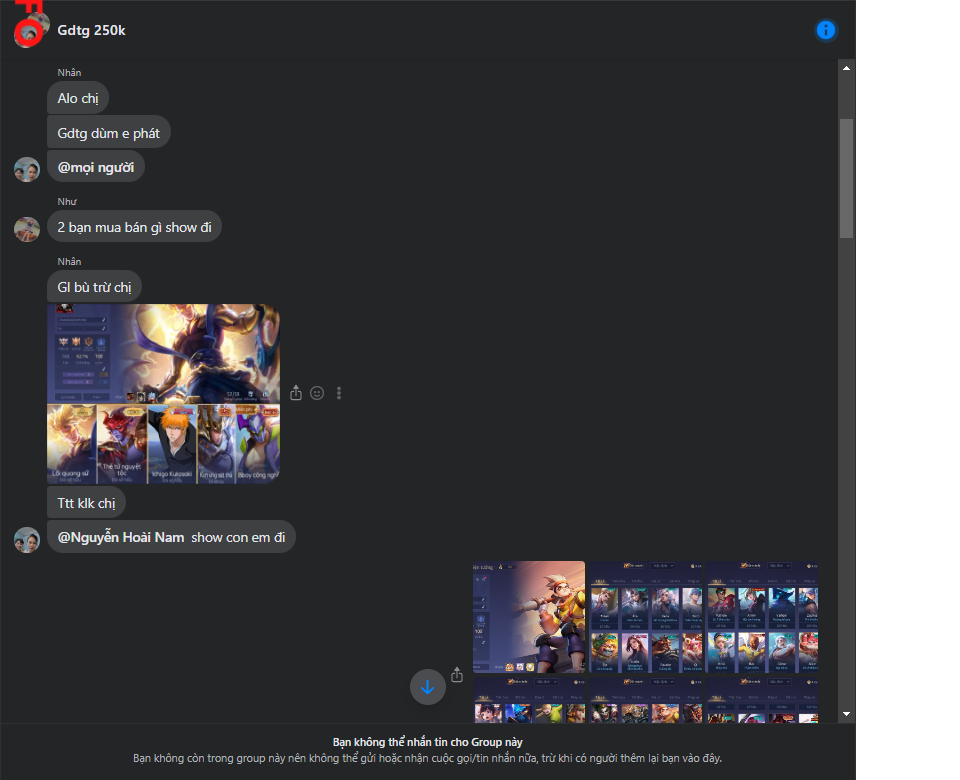
Task: Open the "Gdtg 250k" group name in the header
Action: click(x=92, y=30)
